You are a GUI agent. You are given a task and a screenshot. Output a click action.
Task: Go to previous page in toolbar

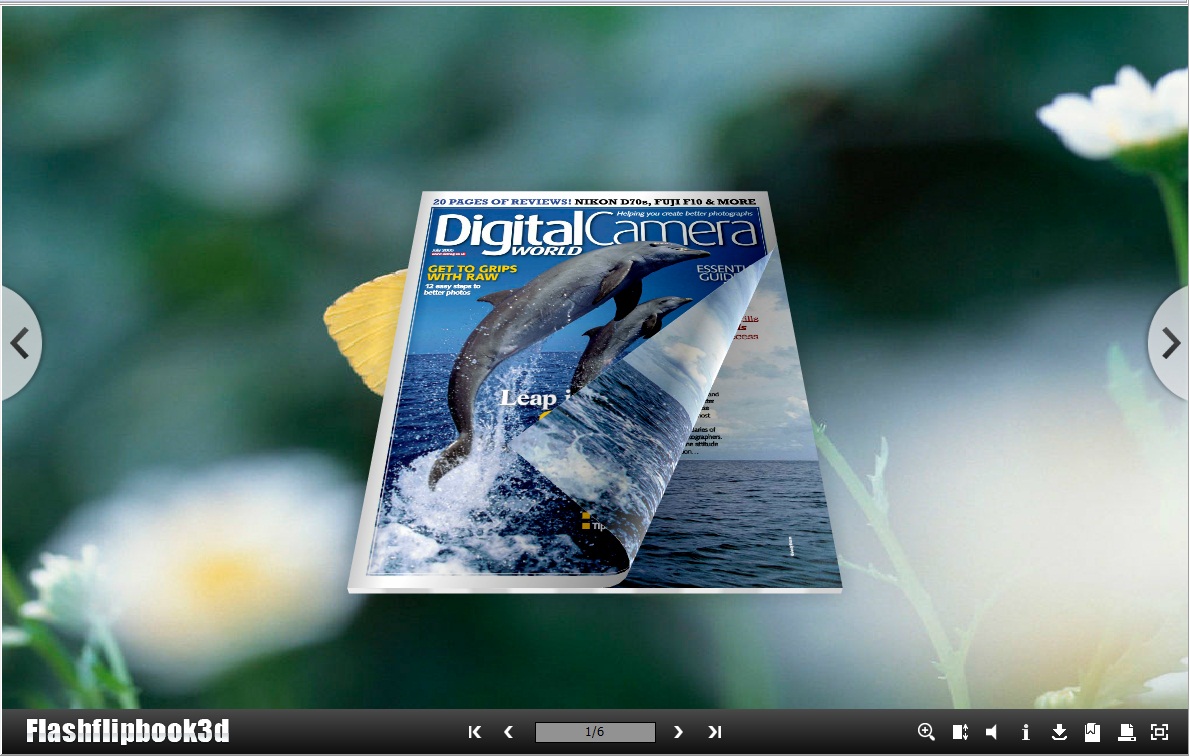pos(508,732)
